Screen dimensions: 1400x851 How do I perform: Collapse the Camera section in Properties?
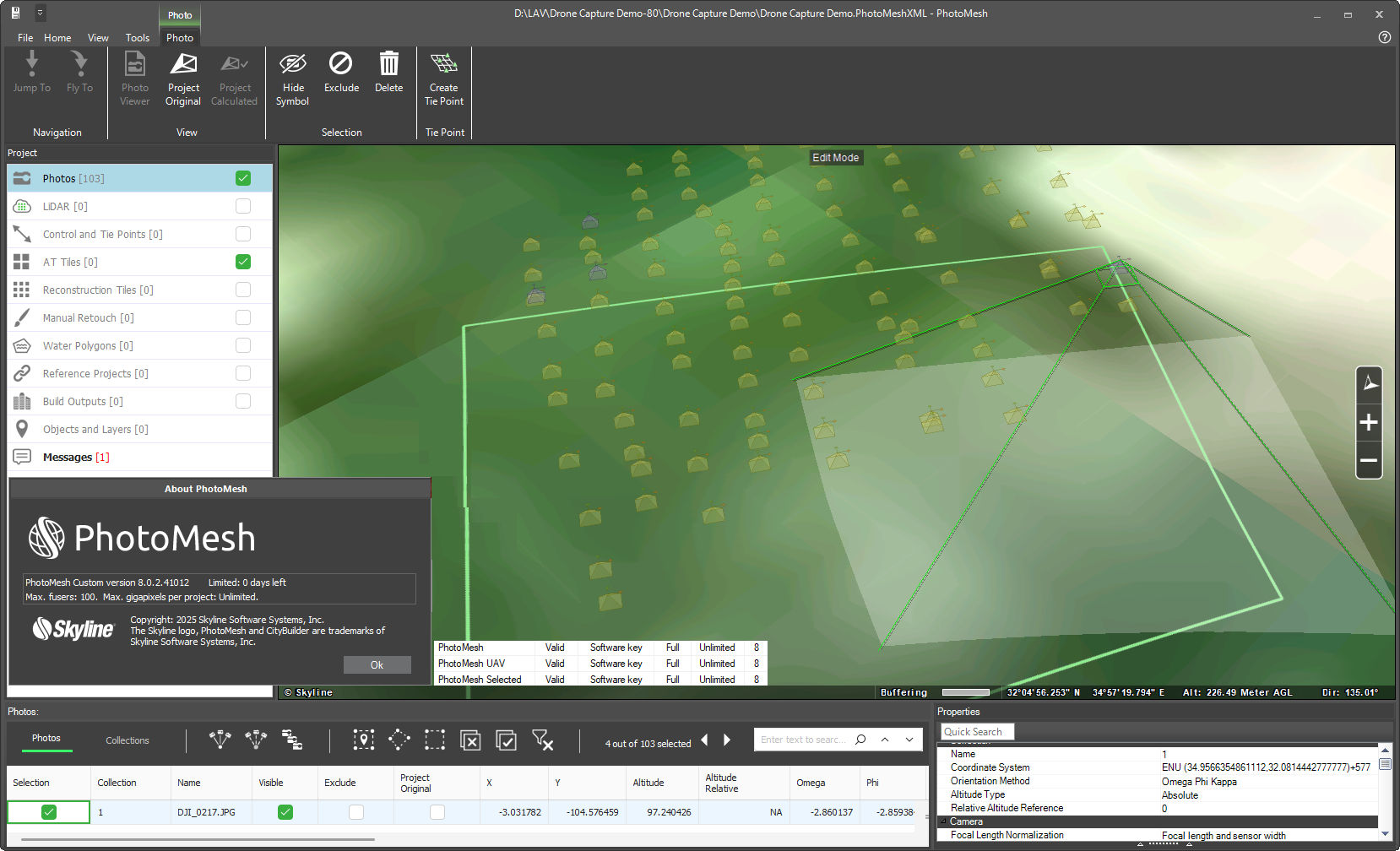[x=944, y=821]
